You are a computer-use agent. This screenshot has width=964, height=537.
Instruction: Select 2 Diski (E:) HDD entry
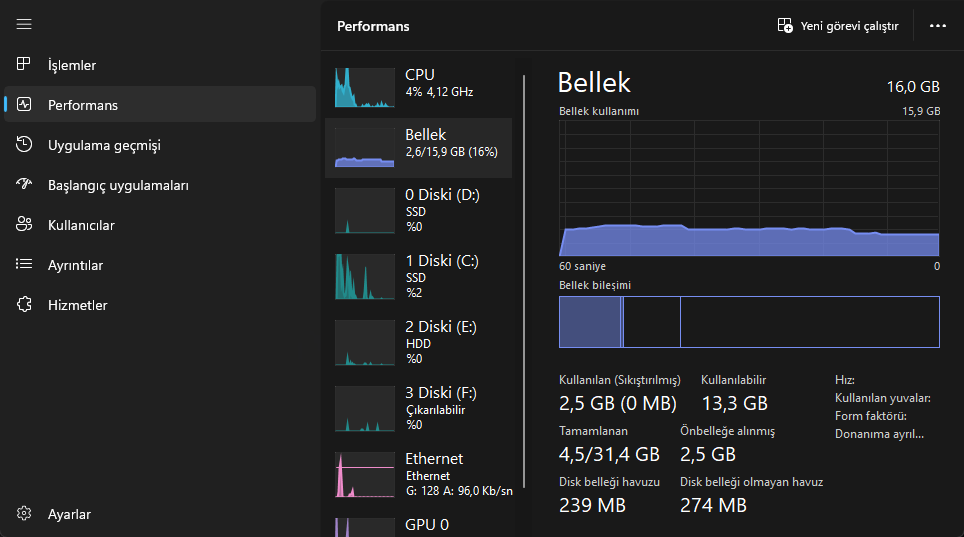click(418, 342)
